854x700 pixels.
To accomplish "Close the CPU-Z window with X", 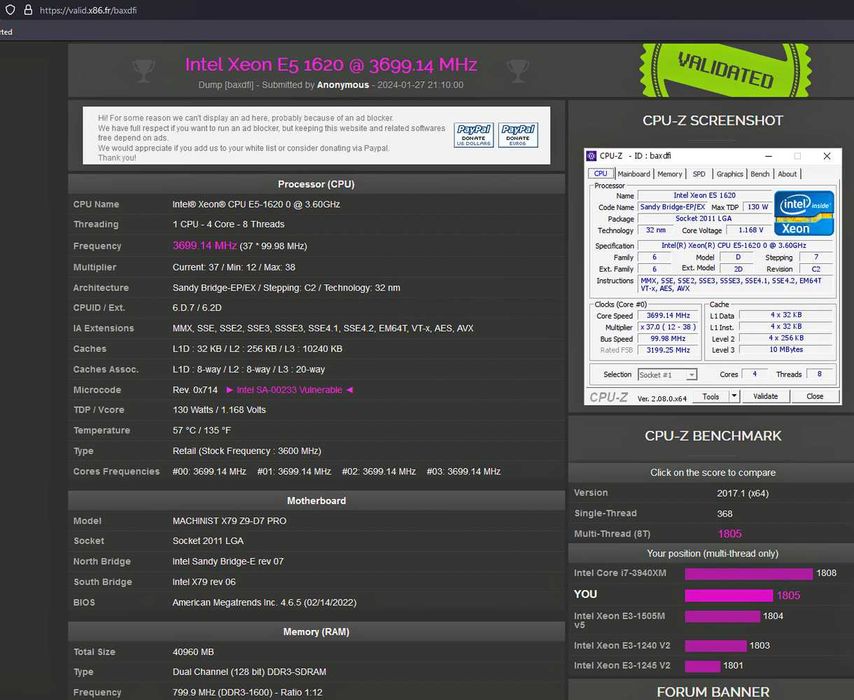I will pyautogui.click(x=827, y=156).
